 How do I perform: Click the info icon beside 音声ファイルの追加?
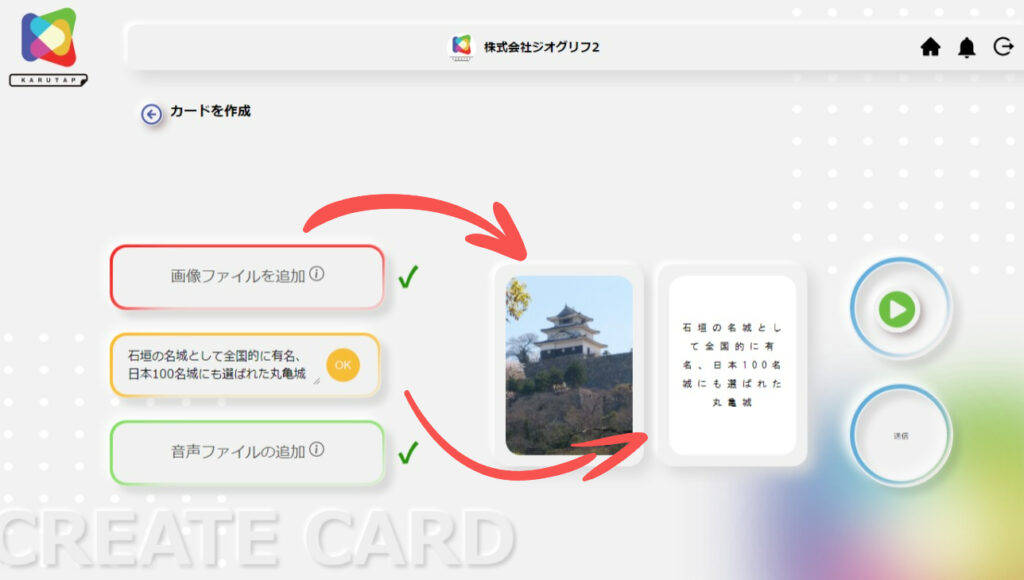(317, 449)
